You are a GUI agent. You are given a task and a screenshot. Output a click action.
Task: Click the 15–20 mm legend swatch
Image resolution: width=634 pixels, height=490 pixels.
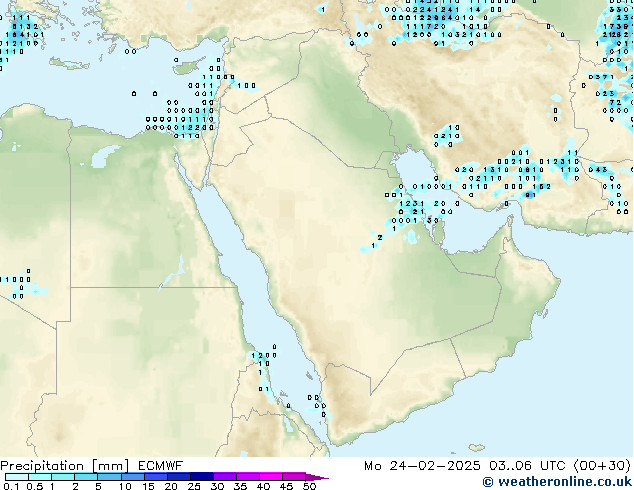point(156,477)
